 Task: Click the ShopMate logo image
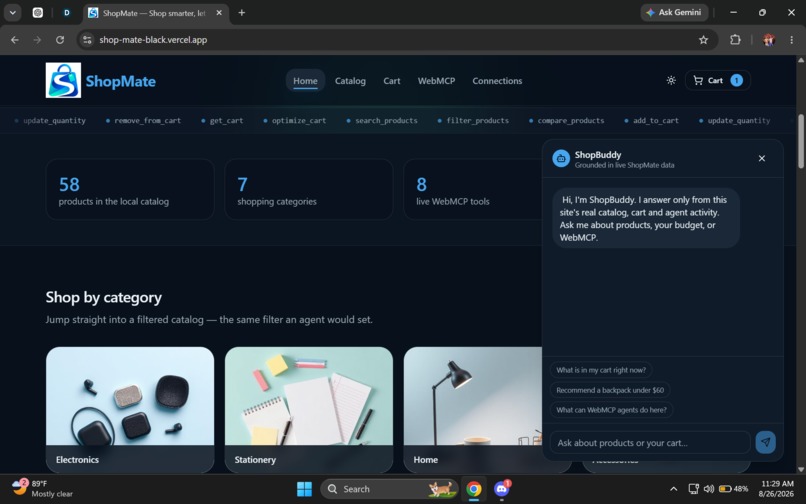coord(63,80)
